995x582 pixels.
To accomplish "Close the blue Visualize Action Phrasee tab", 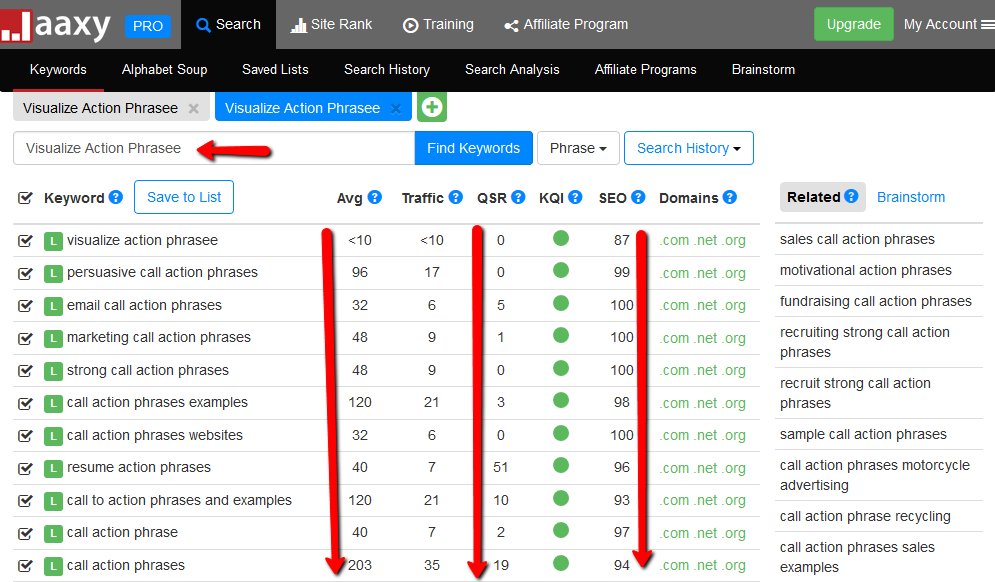I will (x=396, y=109).
